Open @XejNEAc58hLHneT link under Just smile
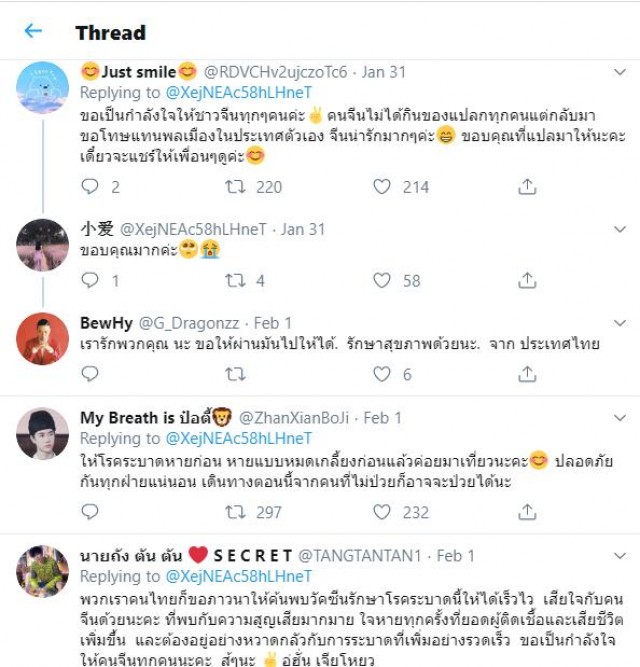Screen dimensions: 640x667 click(x=239, y=93)
